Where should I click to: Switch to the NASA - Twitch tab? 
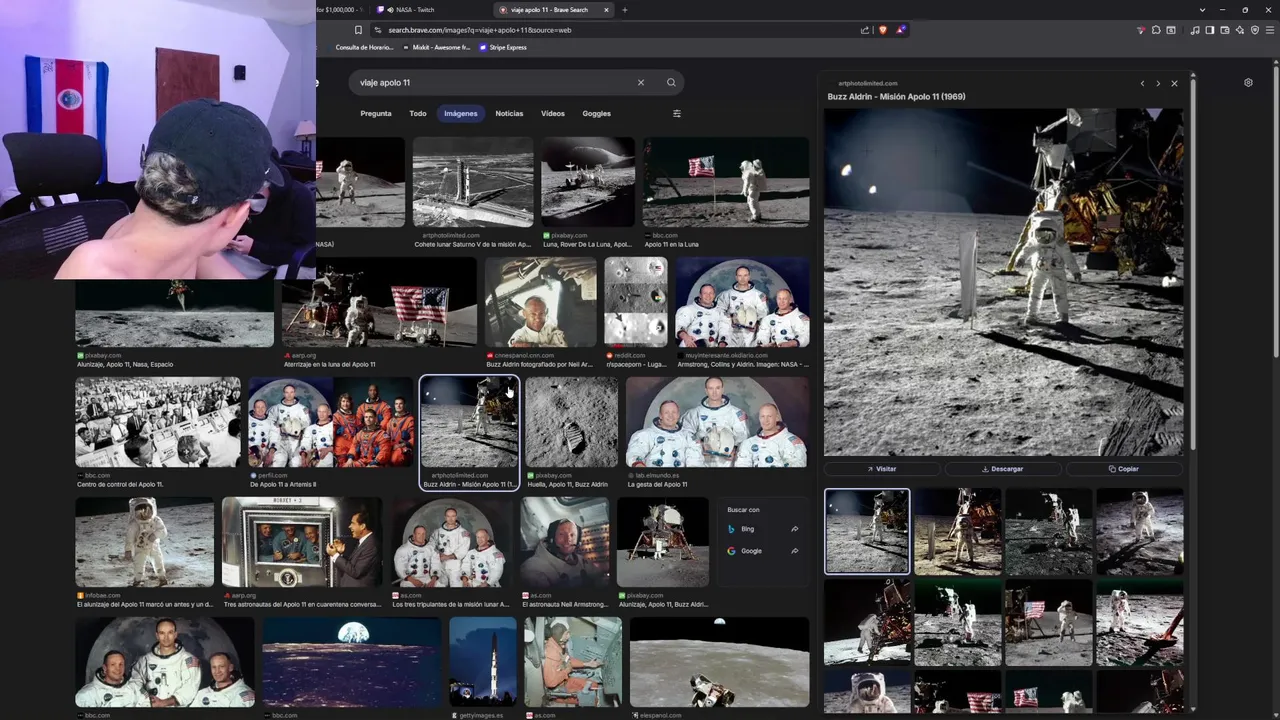[432, 10]
